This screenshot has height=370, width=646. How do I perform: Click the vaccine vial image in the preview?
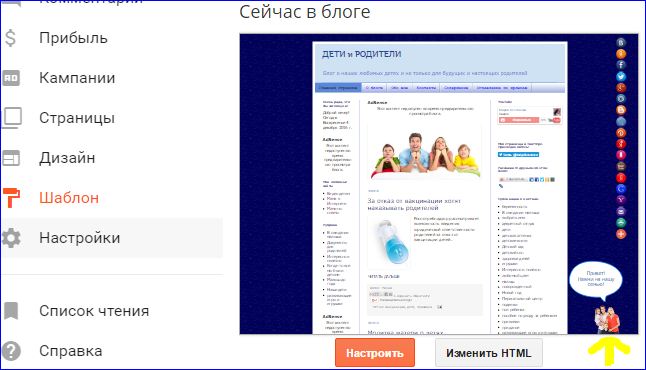[389, 243]
